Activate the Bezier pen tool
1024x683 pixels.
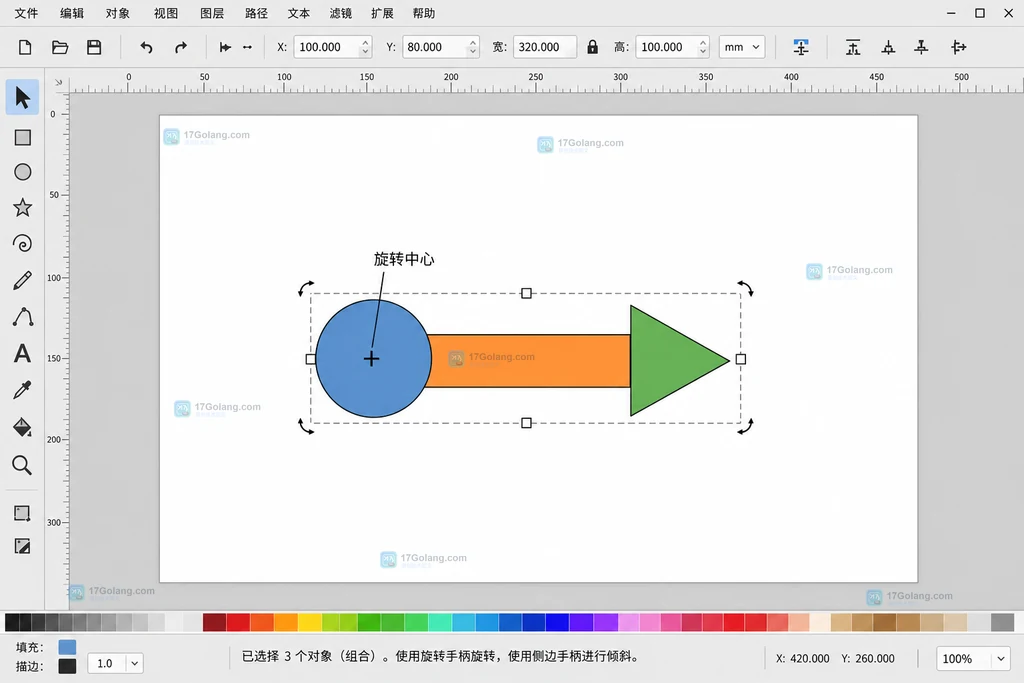[x=22, y=317]
